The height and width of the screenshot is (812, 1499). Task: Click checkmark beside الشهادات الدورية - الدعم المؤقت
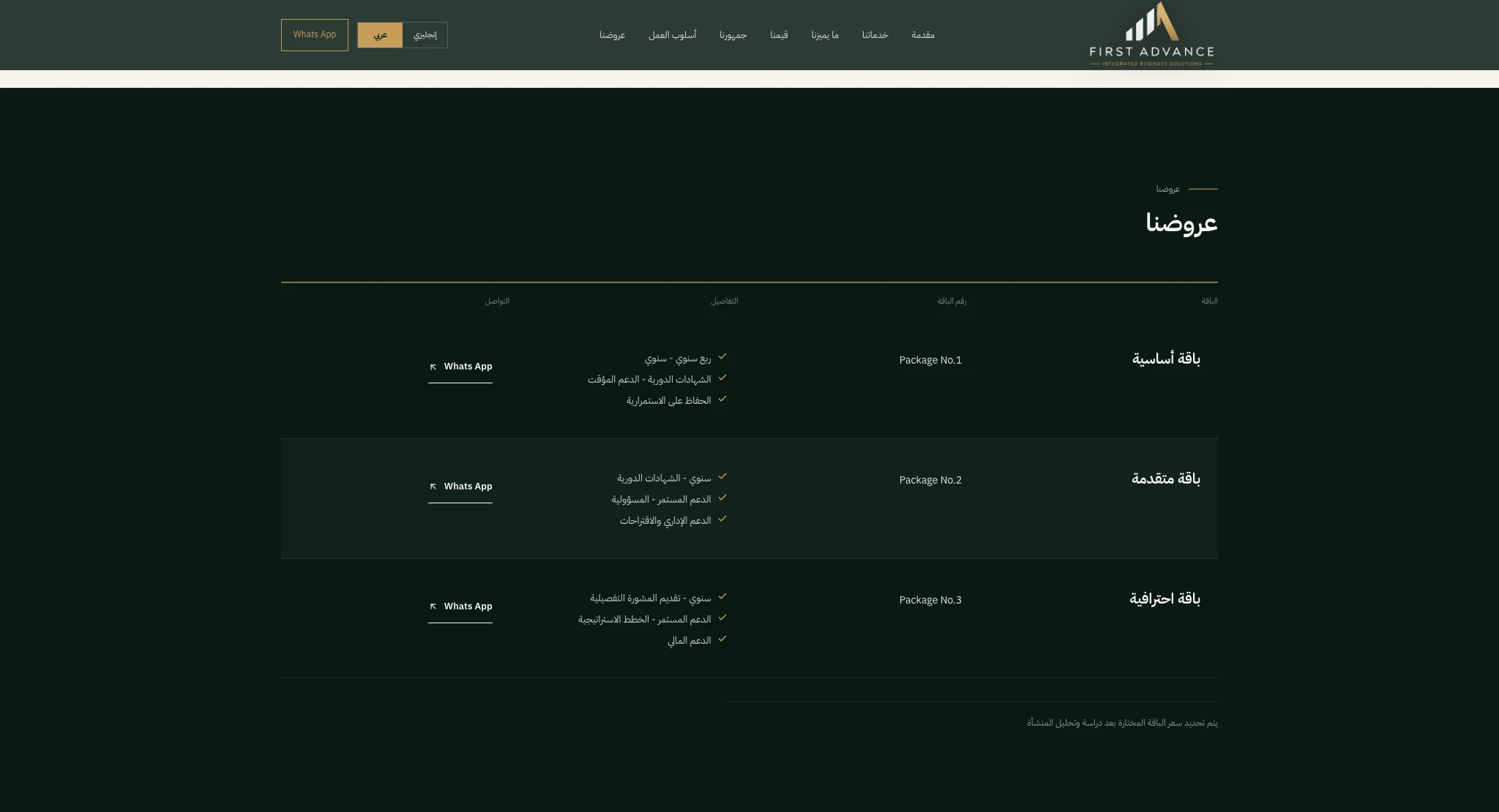pos(722,378)
